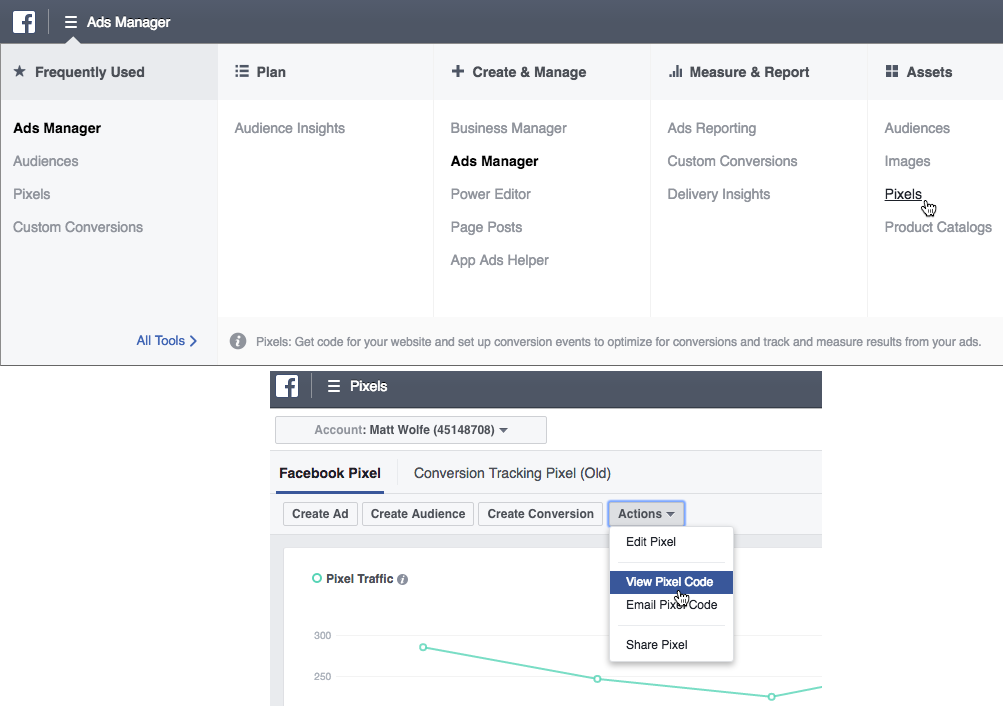The image size is (1003, 718).
Task: Open Audience Insights under Plan
Action: click(x=290, y=128)
